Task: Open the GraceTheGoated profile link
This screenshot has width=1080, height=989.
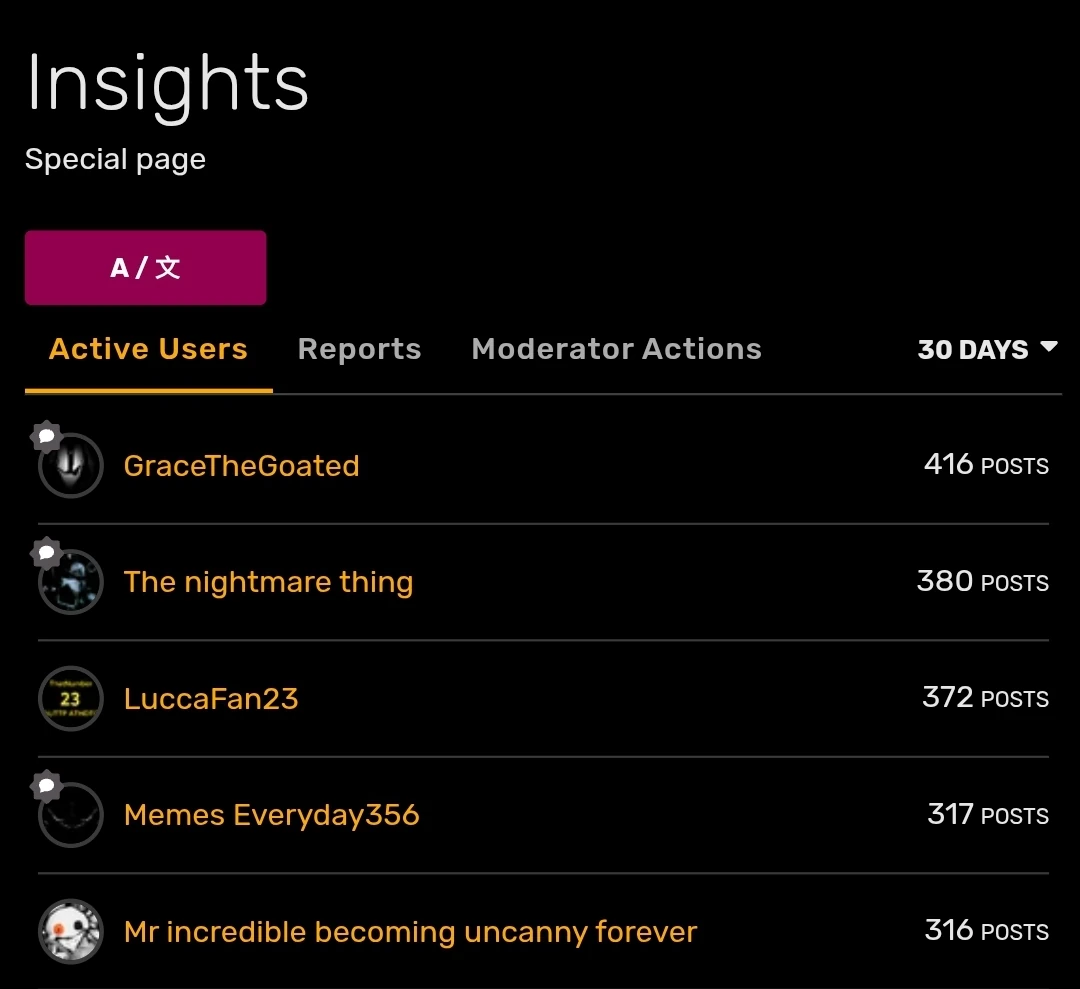Action: coord(241,466)
